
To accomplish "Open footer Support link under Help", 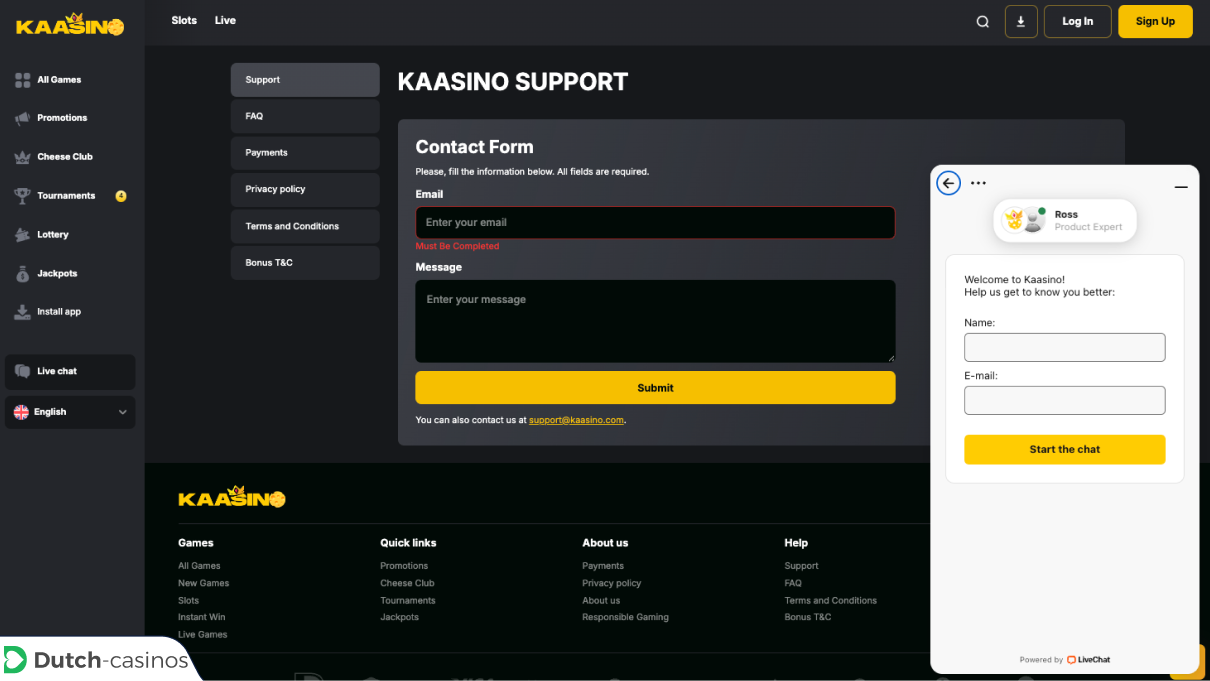I will (x=801, y=566).
